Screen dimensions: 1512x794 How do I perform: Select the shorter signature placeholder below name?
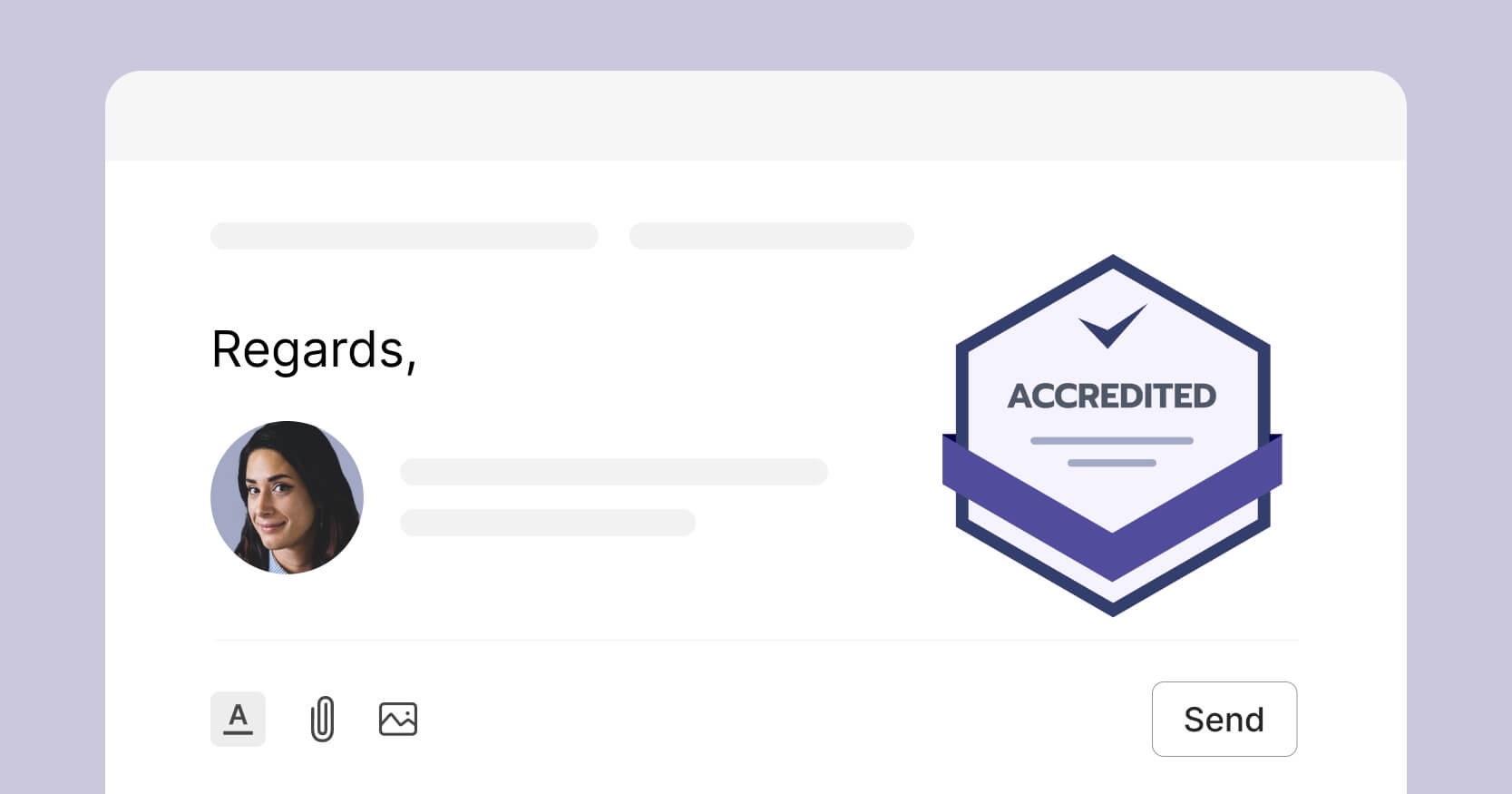coord(548,523)
